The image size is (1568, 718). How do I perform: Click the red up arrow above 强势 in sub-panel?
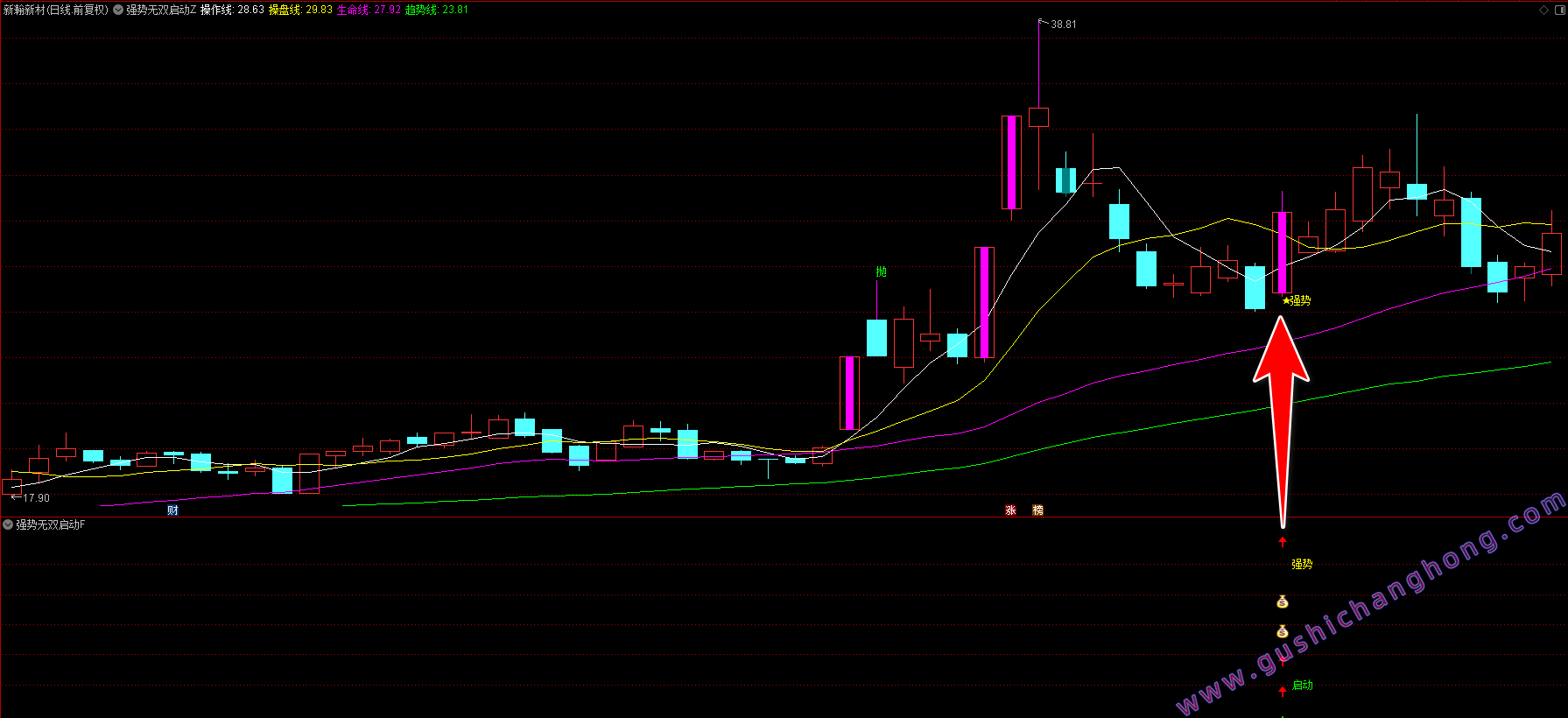point(1283,542)
